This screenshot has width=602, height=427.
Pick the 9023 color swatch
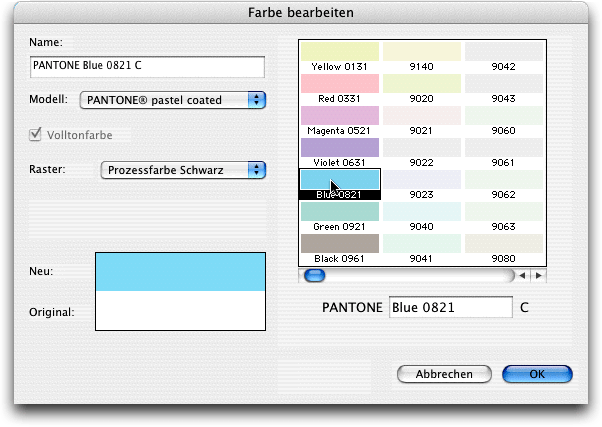coord(422,180)
